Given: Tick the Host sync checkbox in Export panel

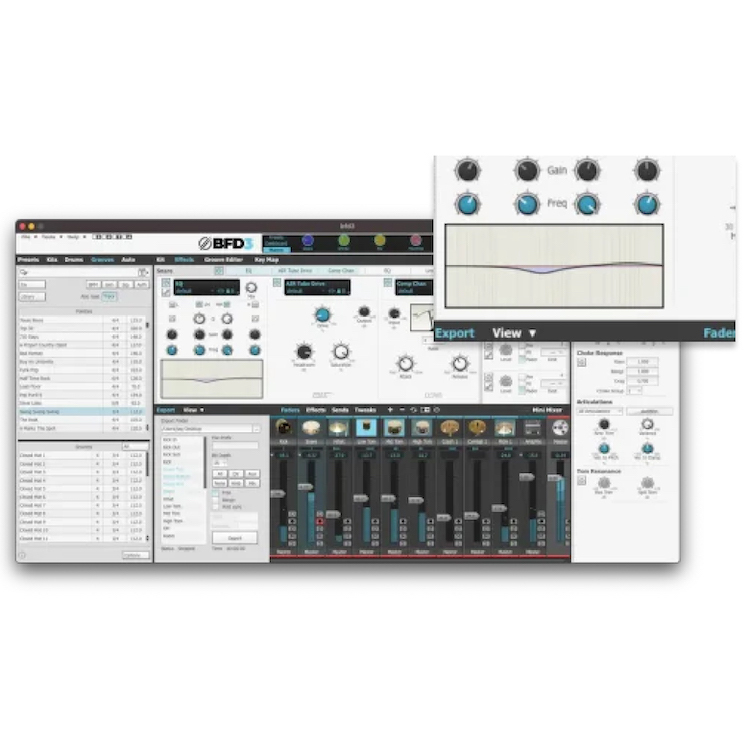Looking at the screenshot, I should click(x=215, y=507).
